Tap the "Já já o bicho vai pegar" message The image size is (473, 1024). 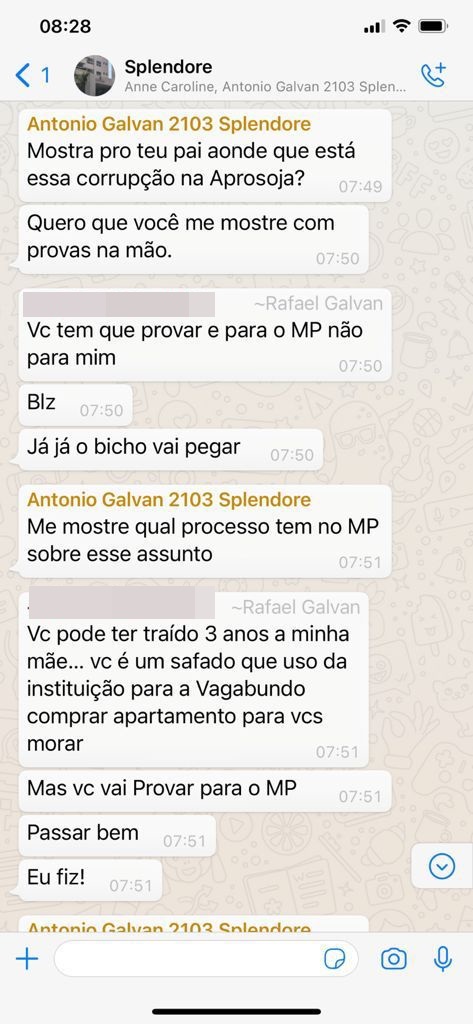tap(171, 449)
